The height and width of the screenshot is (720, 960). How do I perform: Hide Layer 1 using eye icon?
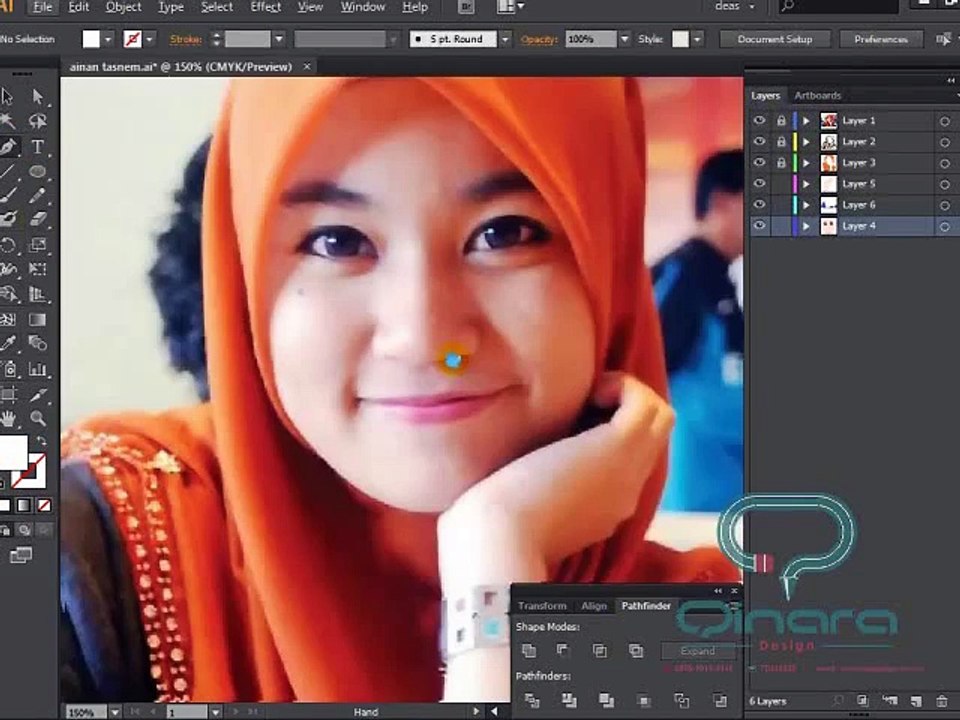pyautogui.click(x=759, y=121)
